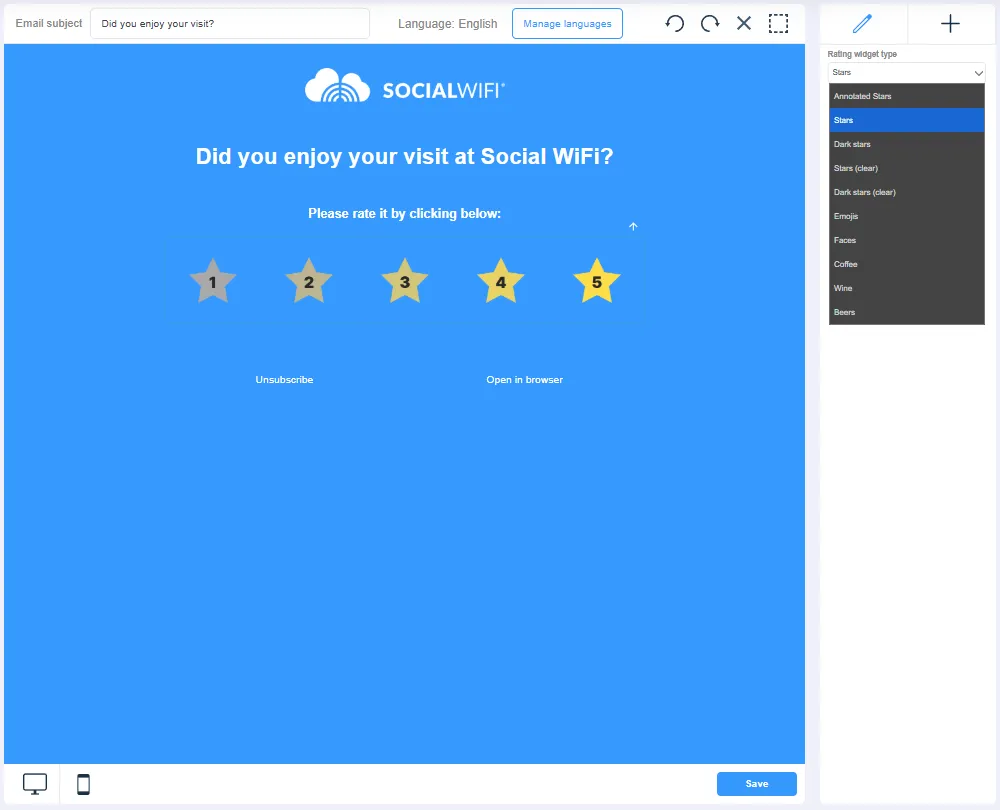
Task: Open the plus add-element tab
Action: click(x=950, y=24)
